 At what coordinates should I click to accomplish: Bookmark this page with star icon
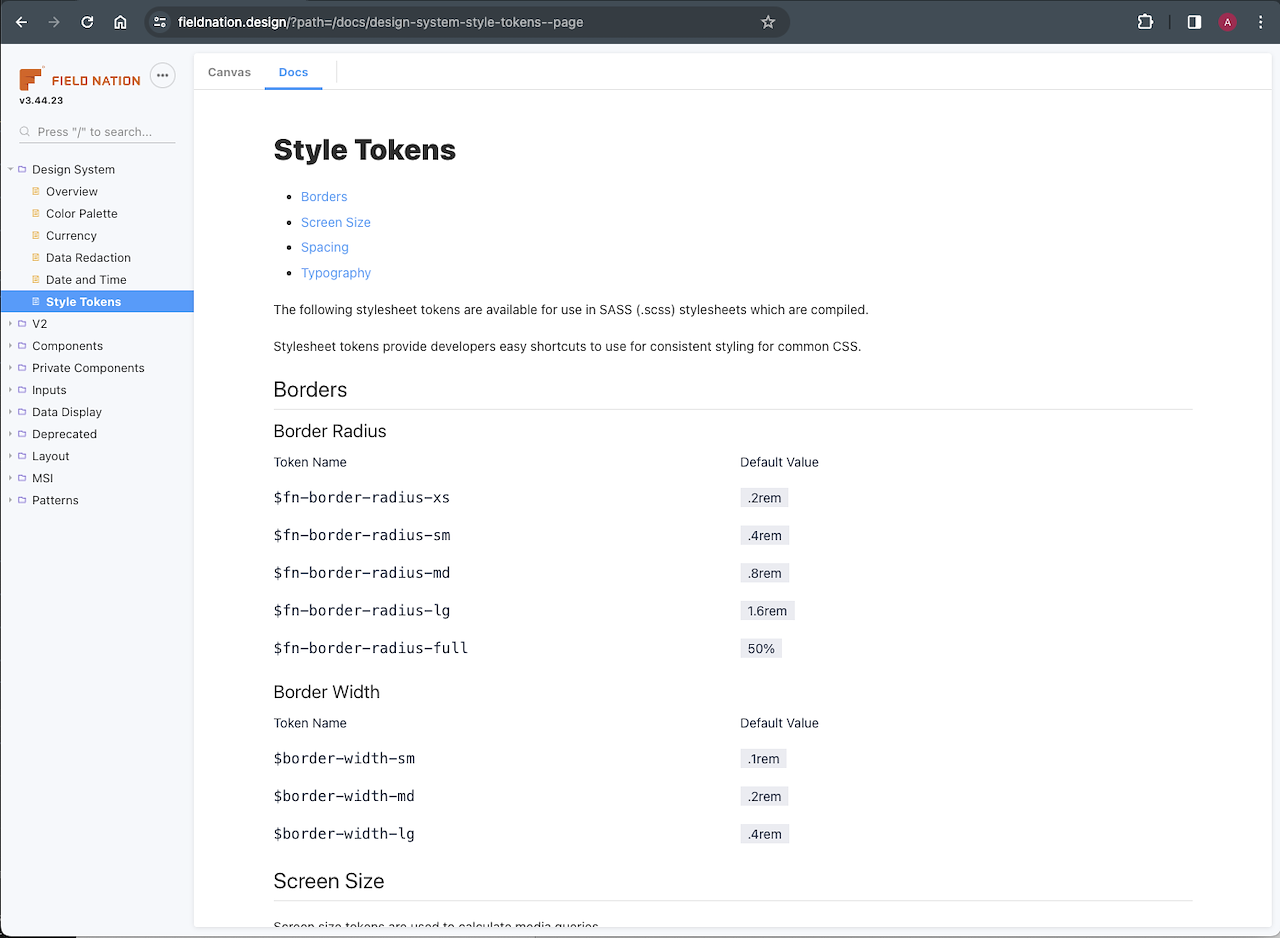pos(768,22)
